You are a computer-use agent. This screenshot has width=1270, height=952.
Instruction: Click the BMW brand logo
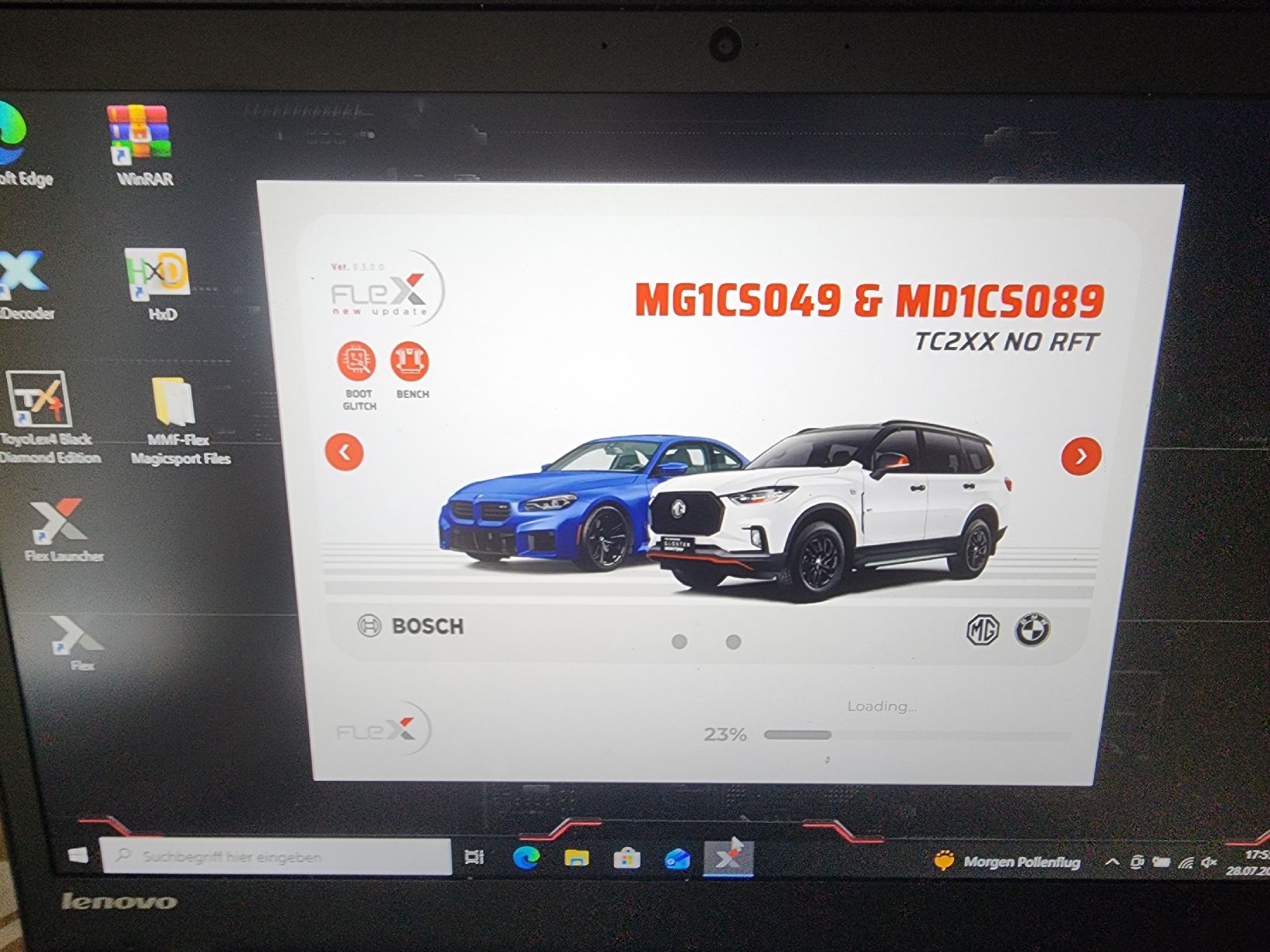point(1033,629)
